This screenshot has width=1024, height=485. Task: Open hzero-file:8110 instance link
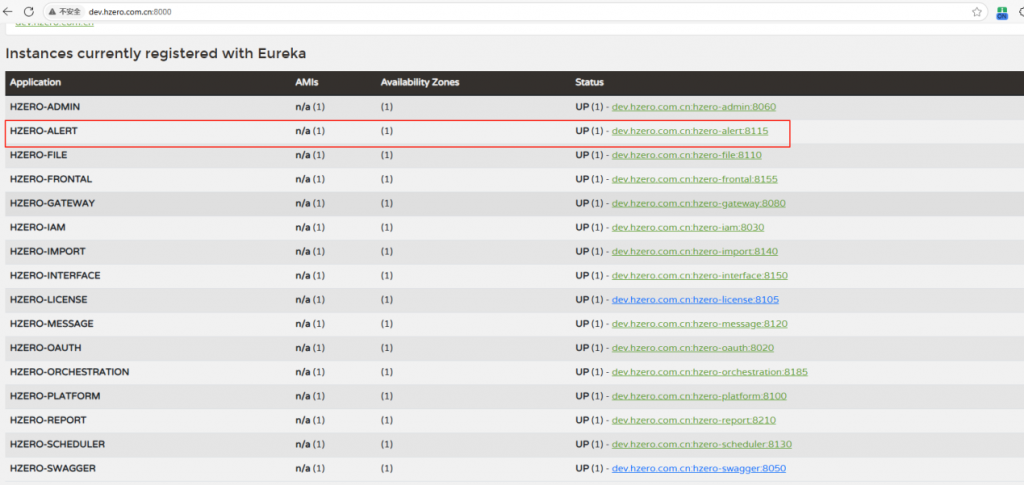[x=686, y=155]
